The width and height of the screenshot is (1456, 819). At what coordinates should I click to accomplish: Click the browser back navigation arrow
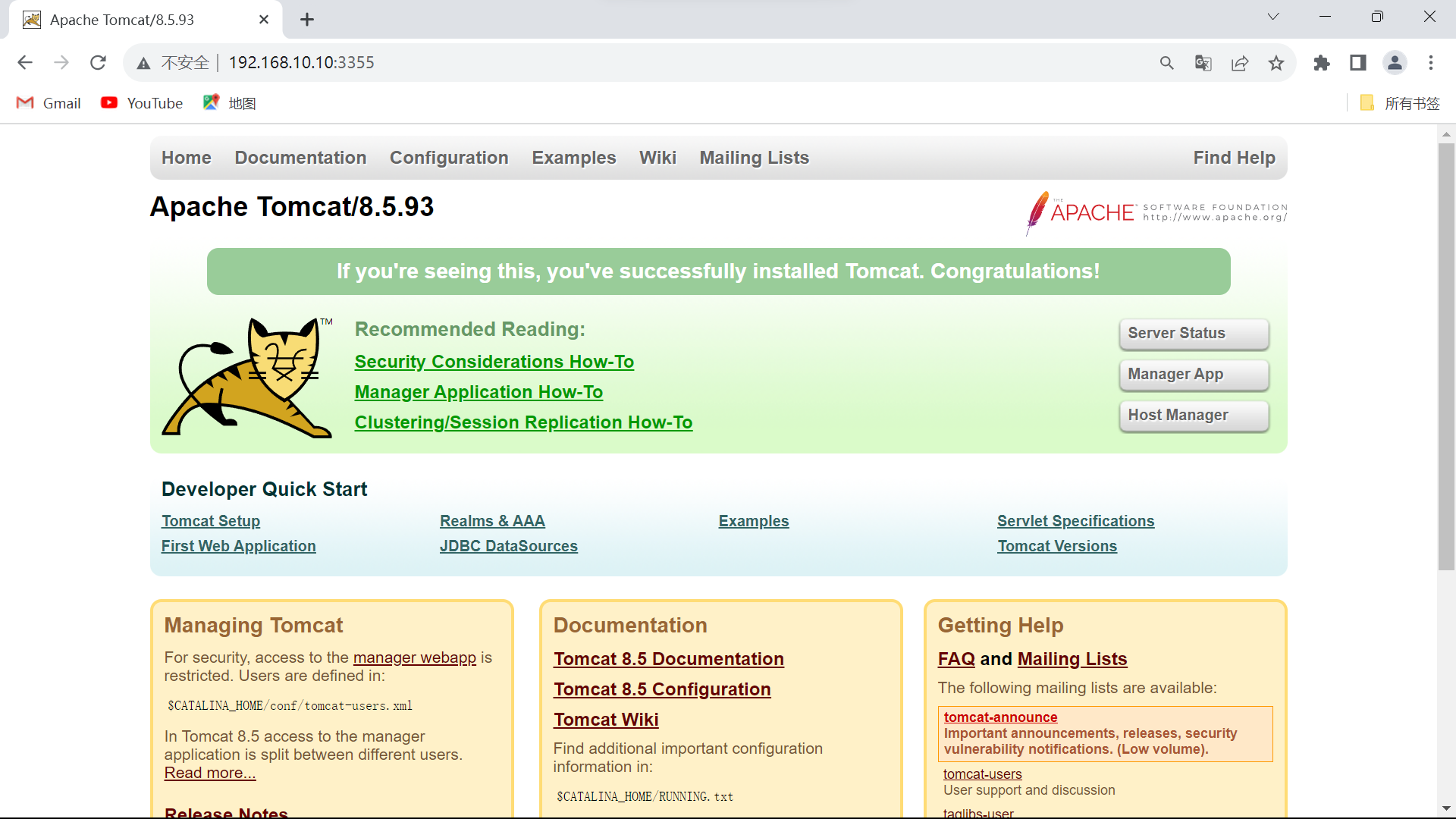click(x=24, y=62)
